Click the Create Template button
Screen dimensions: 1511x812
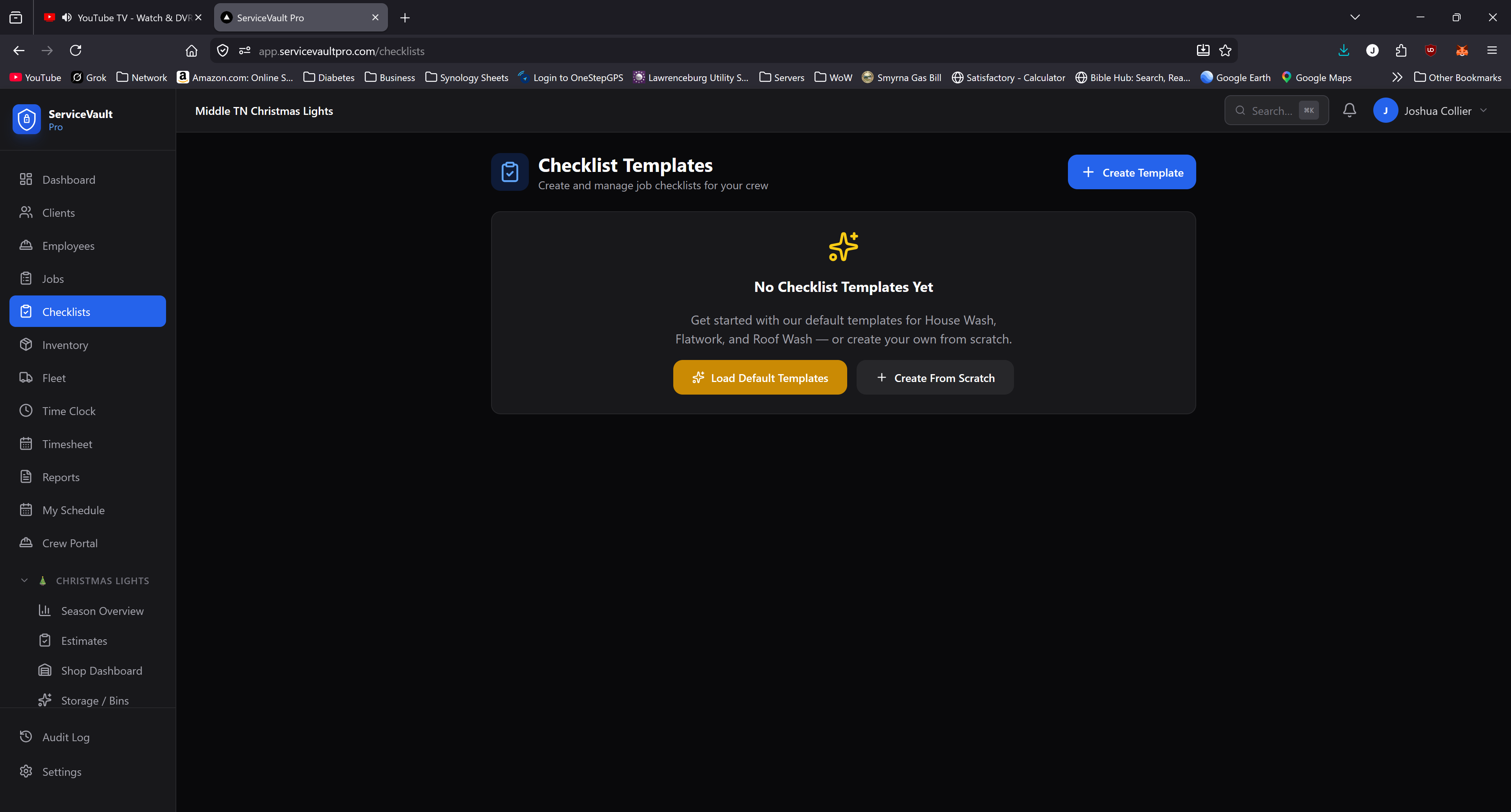(x=1131, y=172)
